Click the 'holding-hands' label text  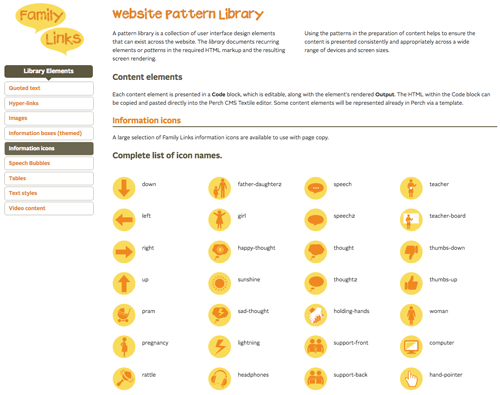(351, 311)
